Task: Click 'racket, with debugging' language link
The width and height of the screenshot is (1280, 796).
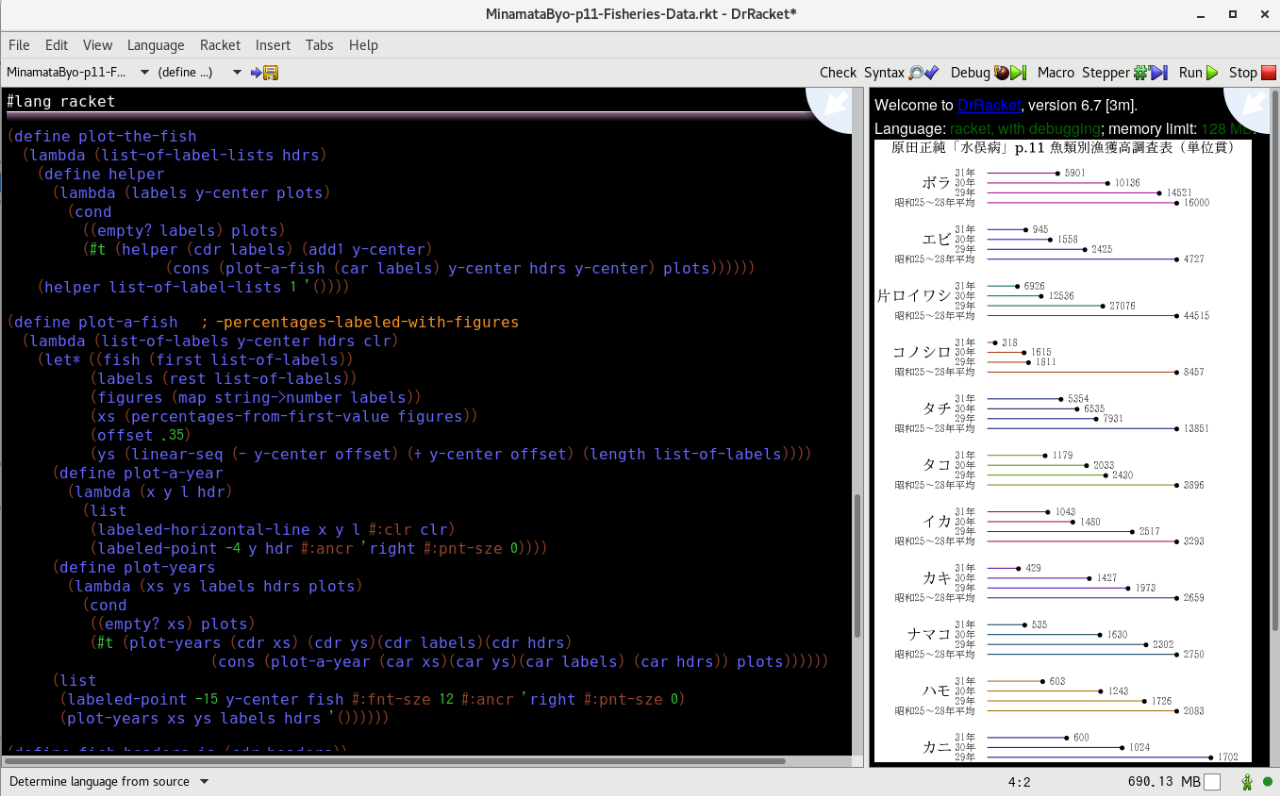Action: point(1024,128)
